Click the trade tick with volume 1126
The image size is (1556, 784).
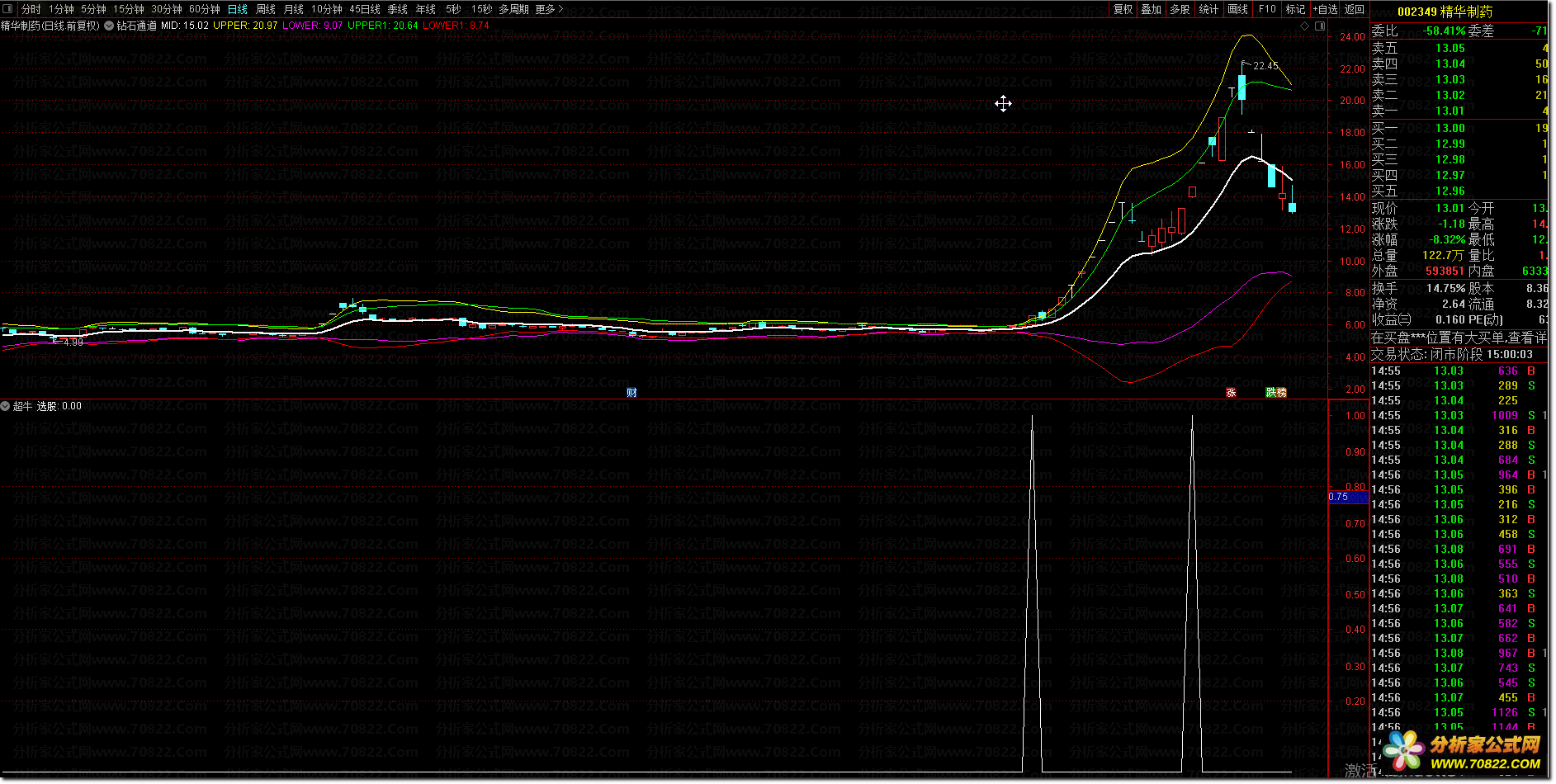pos(1459,713)
